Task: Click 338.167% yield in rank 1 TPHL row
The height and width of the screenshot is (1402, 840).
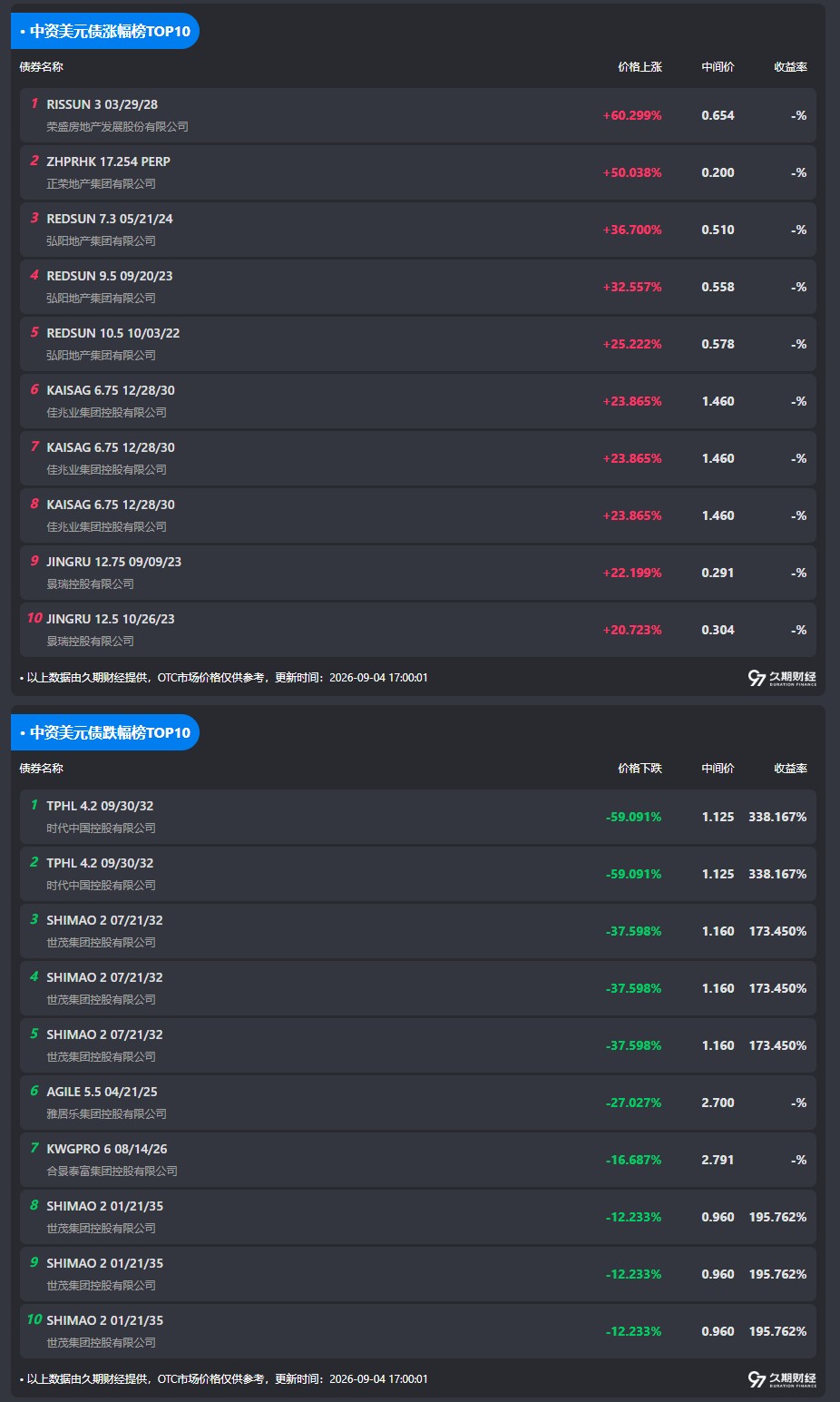Action: 777,818
